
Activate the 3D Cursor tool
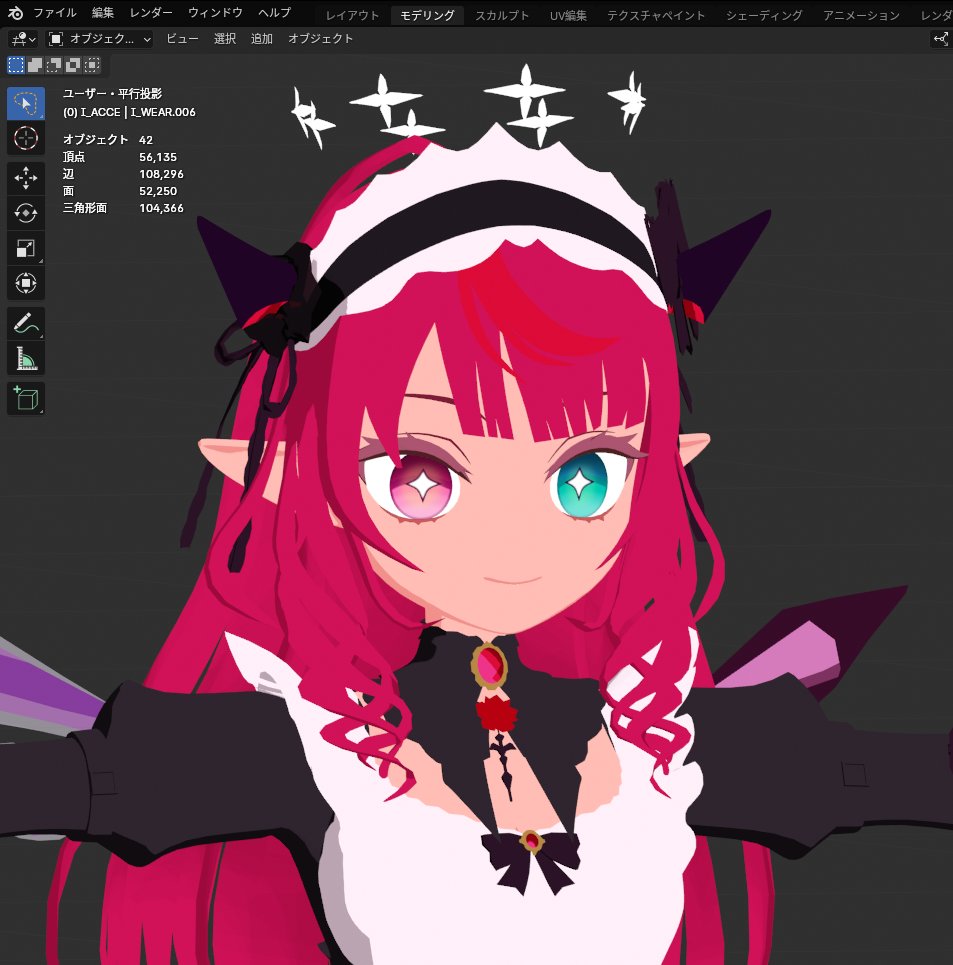point(26,138)
